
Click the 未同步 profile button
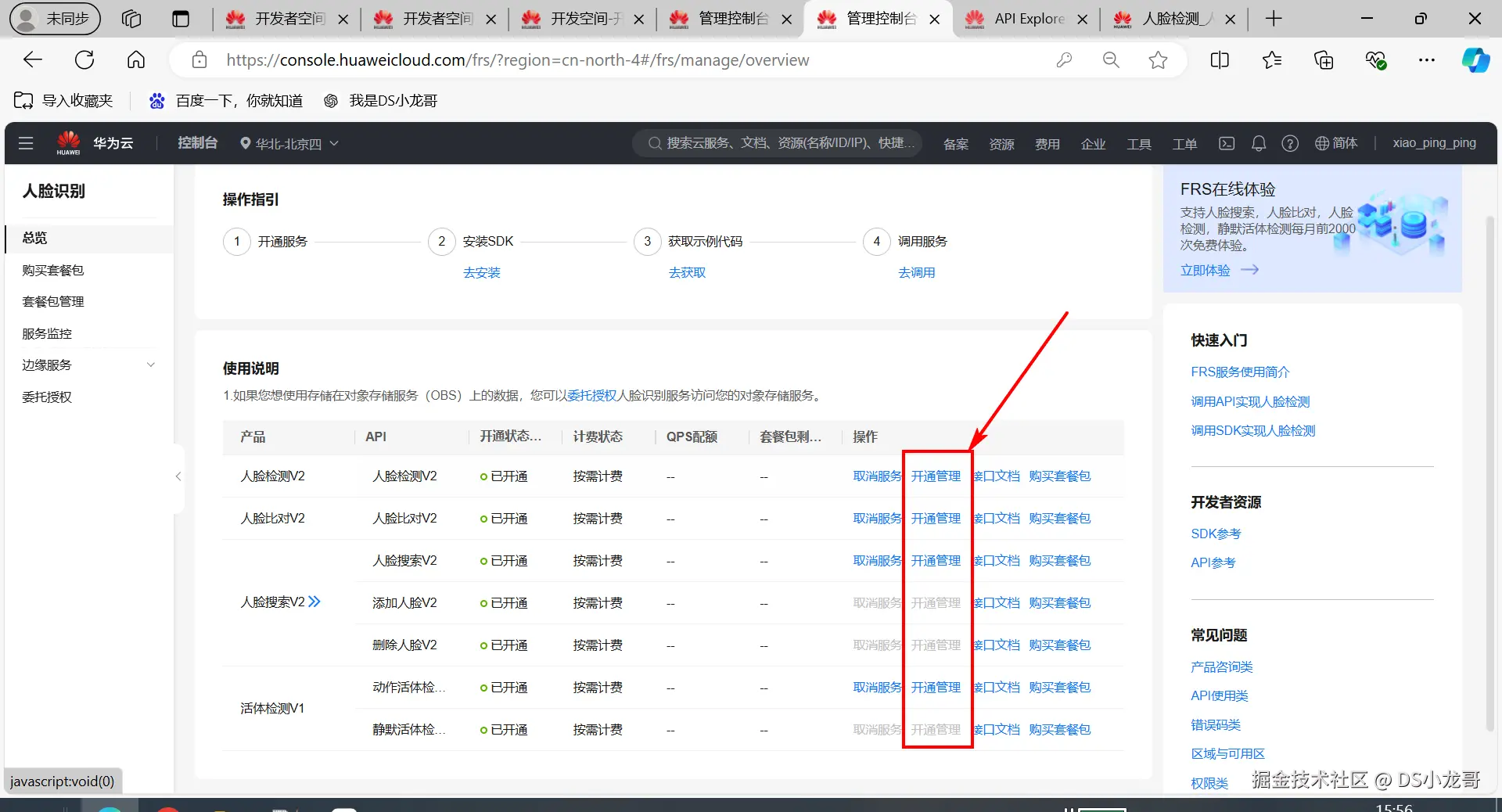[x=55, y=19]
